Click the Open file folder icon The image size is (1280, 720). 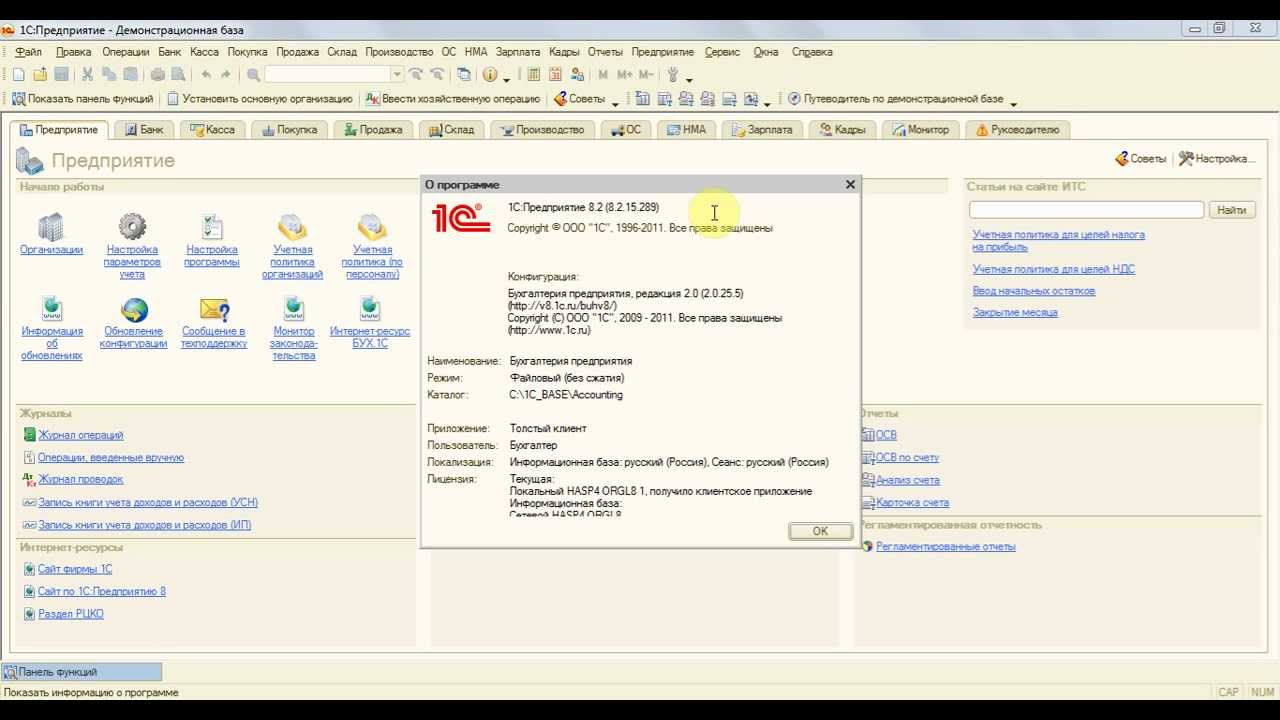(40, 75)
